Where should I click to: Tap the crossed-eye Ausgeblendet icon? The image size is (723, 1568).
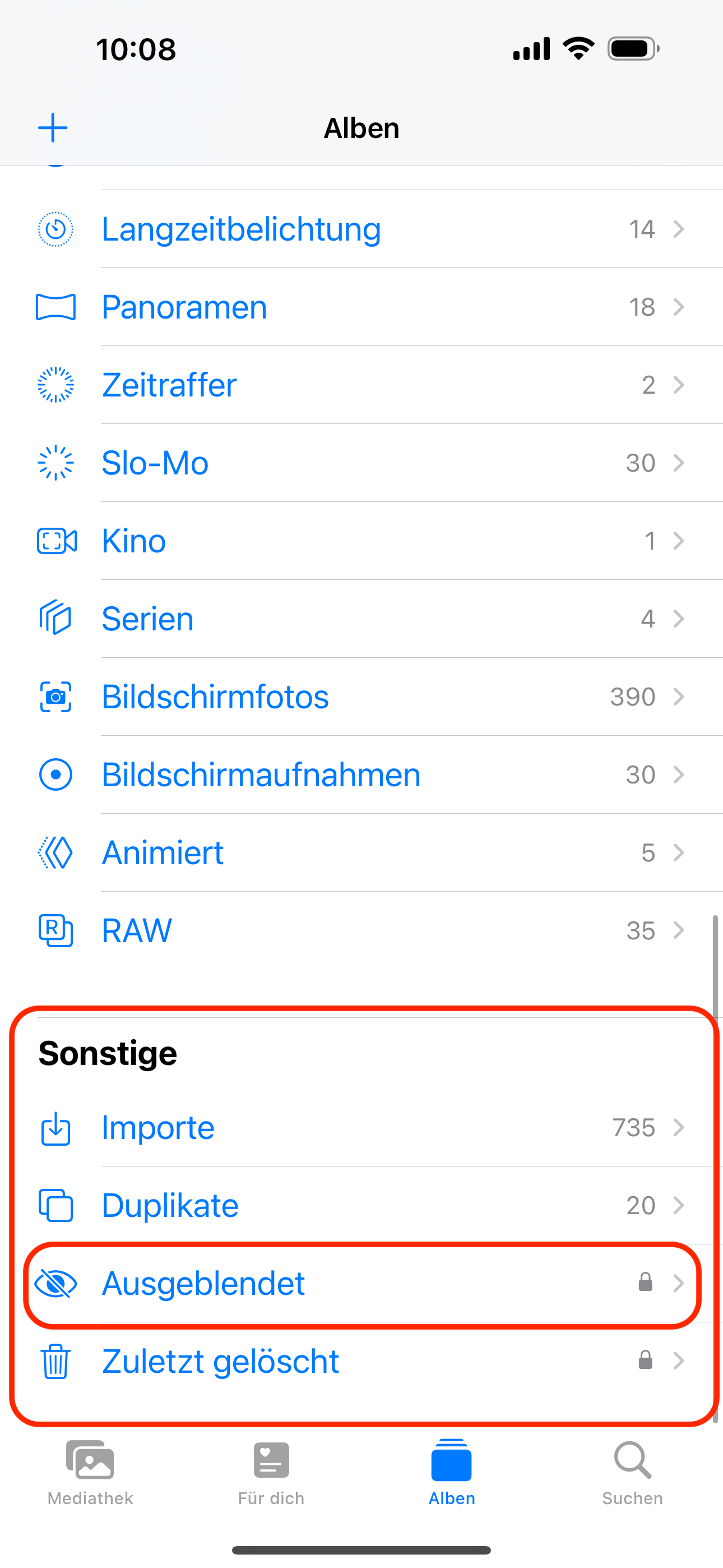[x=55, y=1283]
